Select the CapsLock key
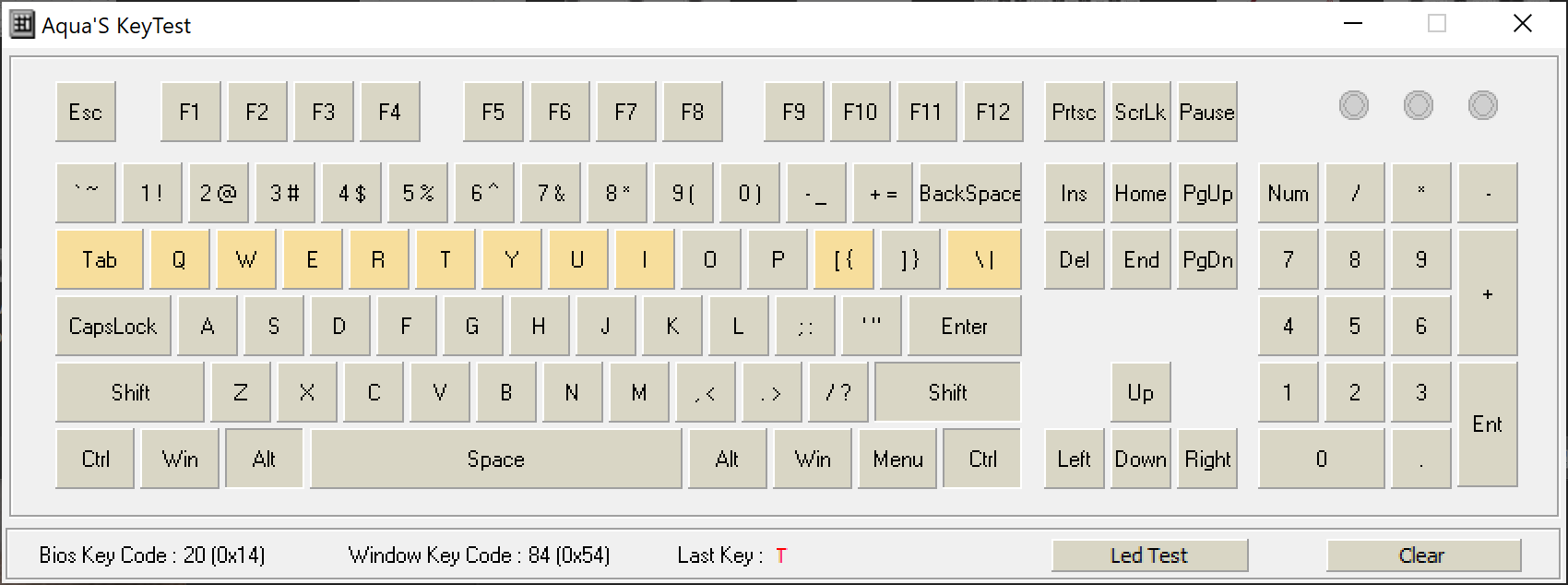1568x585 pixels. tap(113, 327)
